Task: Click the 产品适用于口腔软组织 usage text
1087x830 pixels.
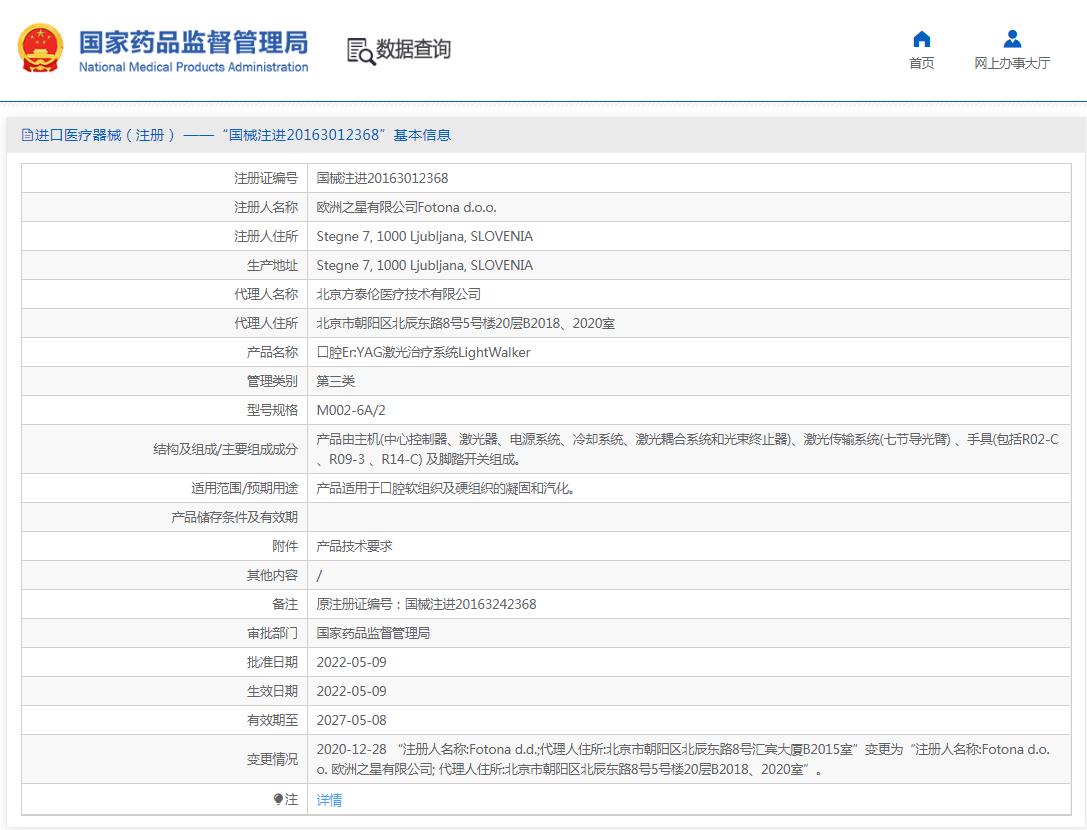Action: (446, 488)
